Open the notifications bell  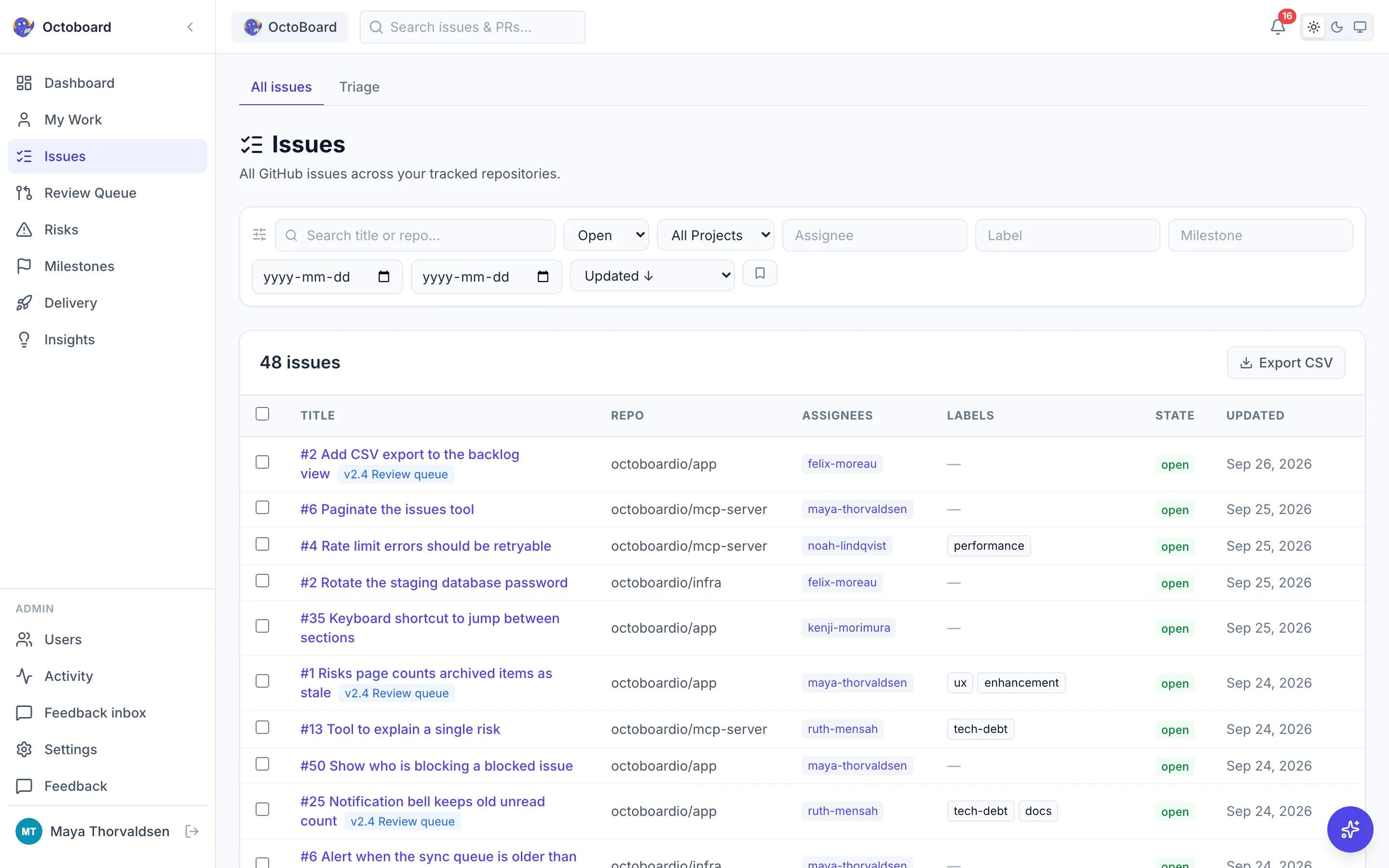click(x=1277, y=27)
